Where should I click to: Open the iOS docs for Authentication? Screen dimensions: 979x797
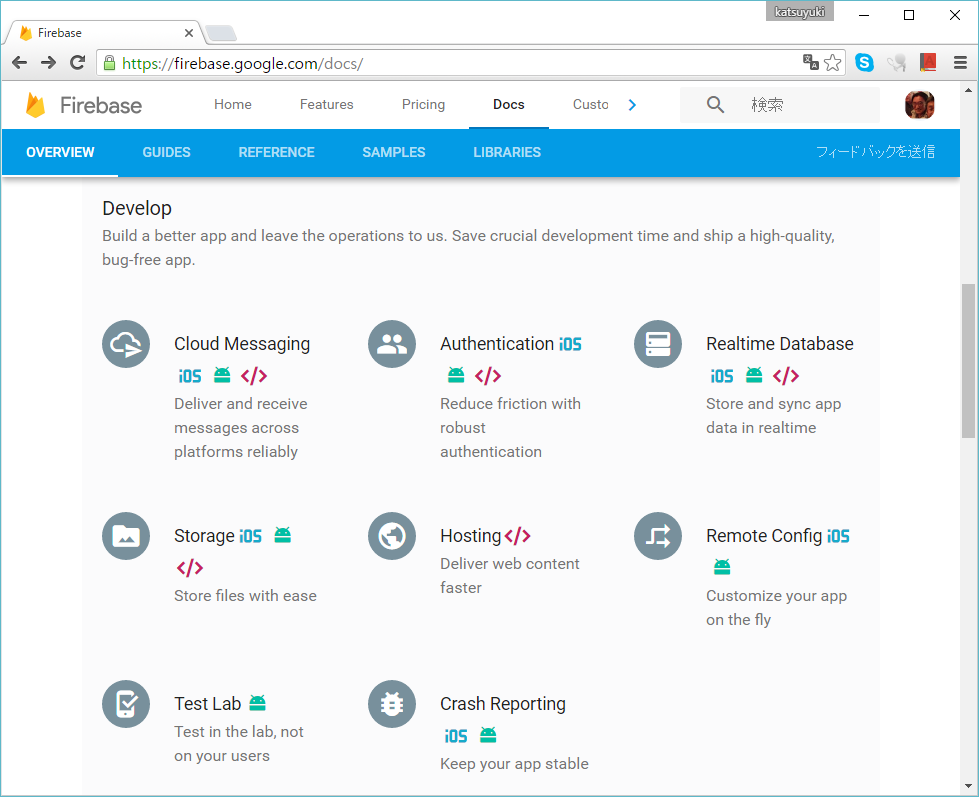pyautogui.click(x=570, y=344)
